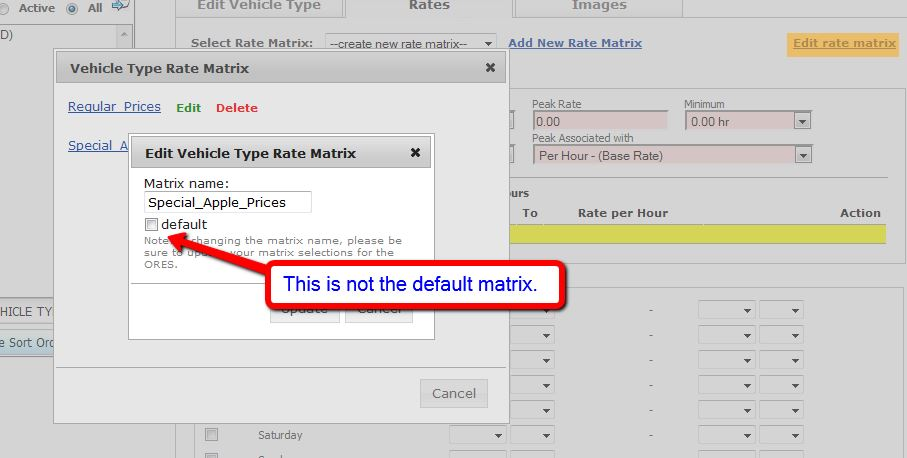Open the Images tab
The width and height of the screenshot is (907, 458).
[x=598, y=6]
